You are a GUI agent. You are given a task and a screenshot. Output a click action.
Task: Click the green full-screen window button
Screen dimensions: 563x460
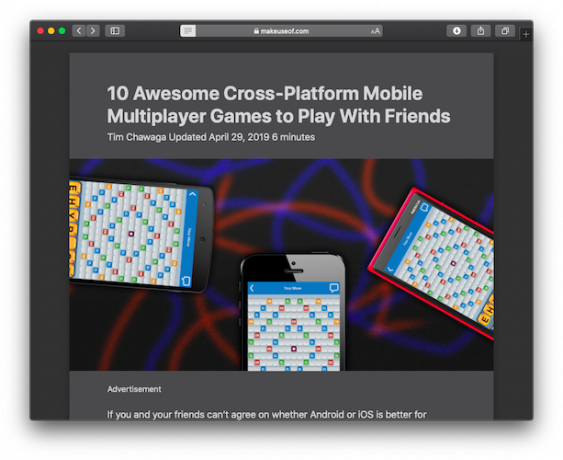62,31
